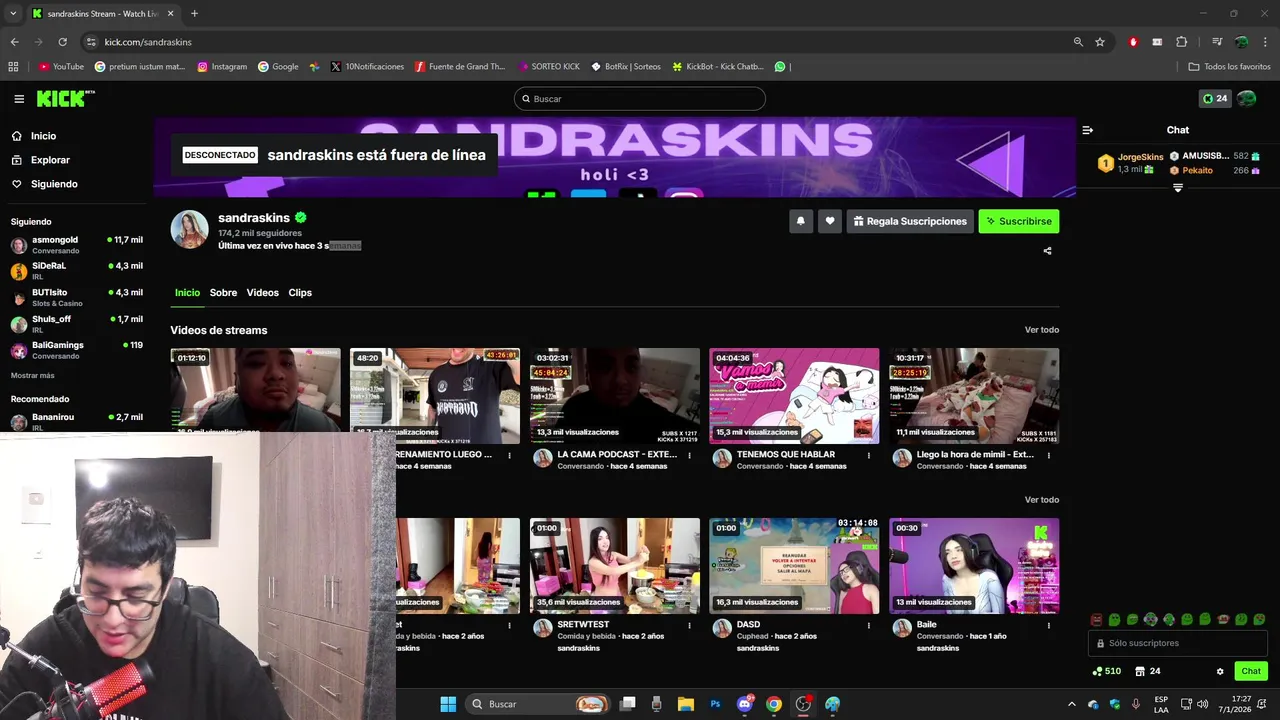Click the green Chat send button
This screenshot has width=1280, height=720.
click(x=1251, y=671)
